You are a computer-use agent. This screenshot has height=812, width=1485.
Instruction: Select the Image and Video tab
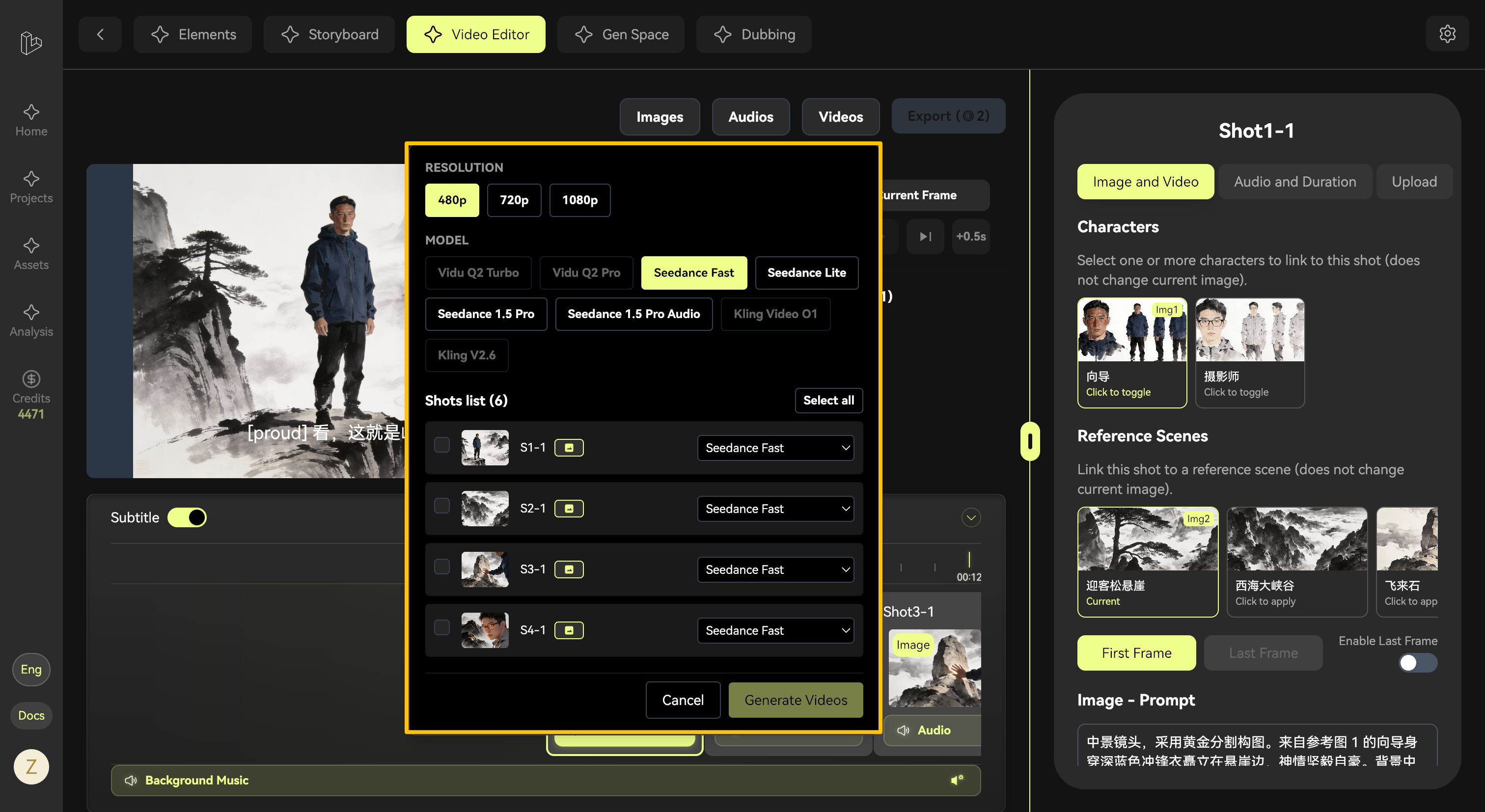pos(1145,182)
